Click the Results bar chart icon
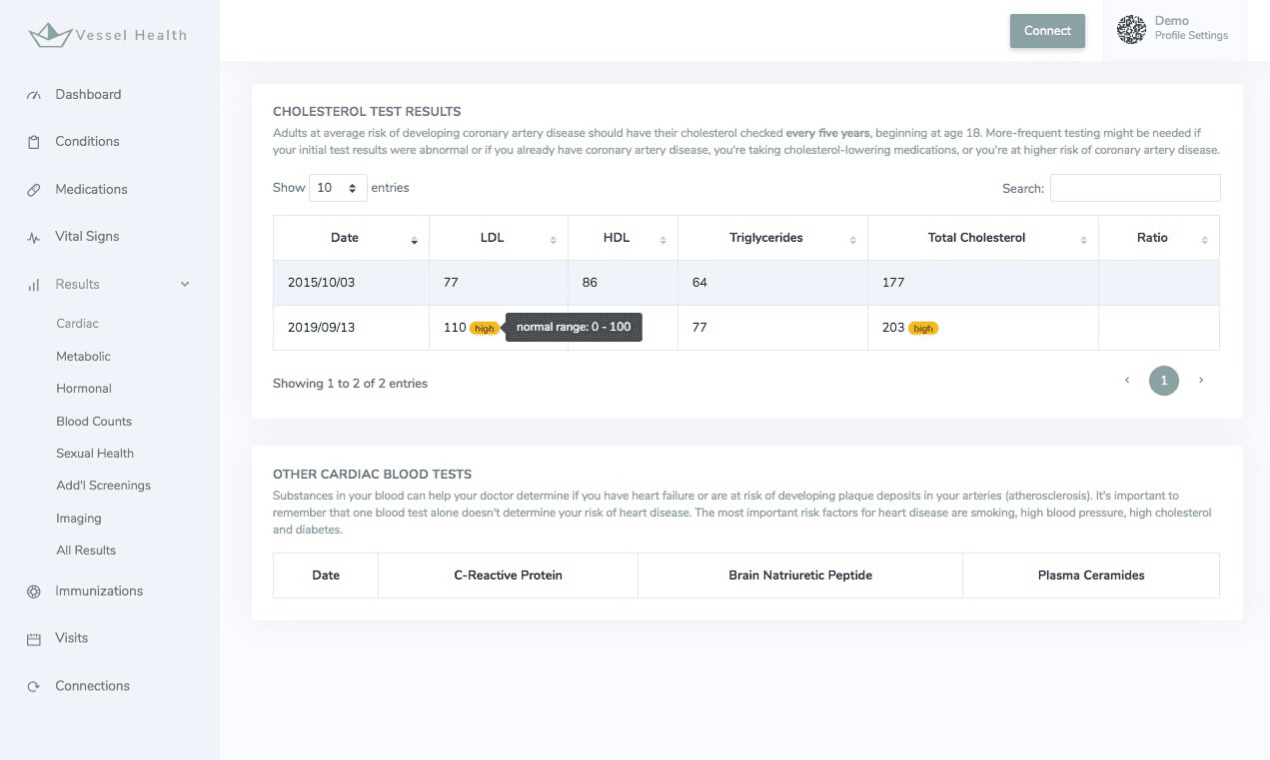The height and width of the screenshot is (760, 1270). (x=34, y=285)
